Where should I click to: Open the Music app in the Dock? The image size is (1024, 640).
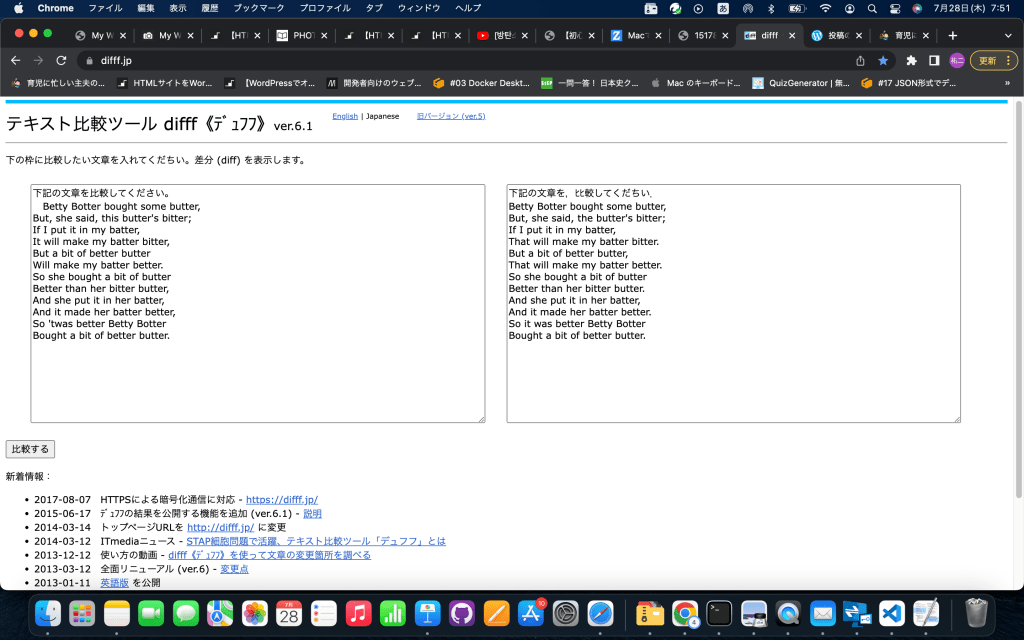[x=358, y=613]
